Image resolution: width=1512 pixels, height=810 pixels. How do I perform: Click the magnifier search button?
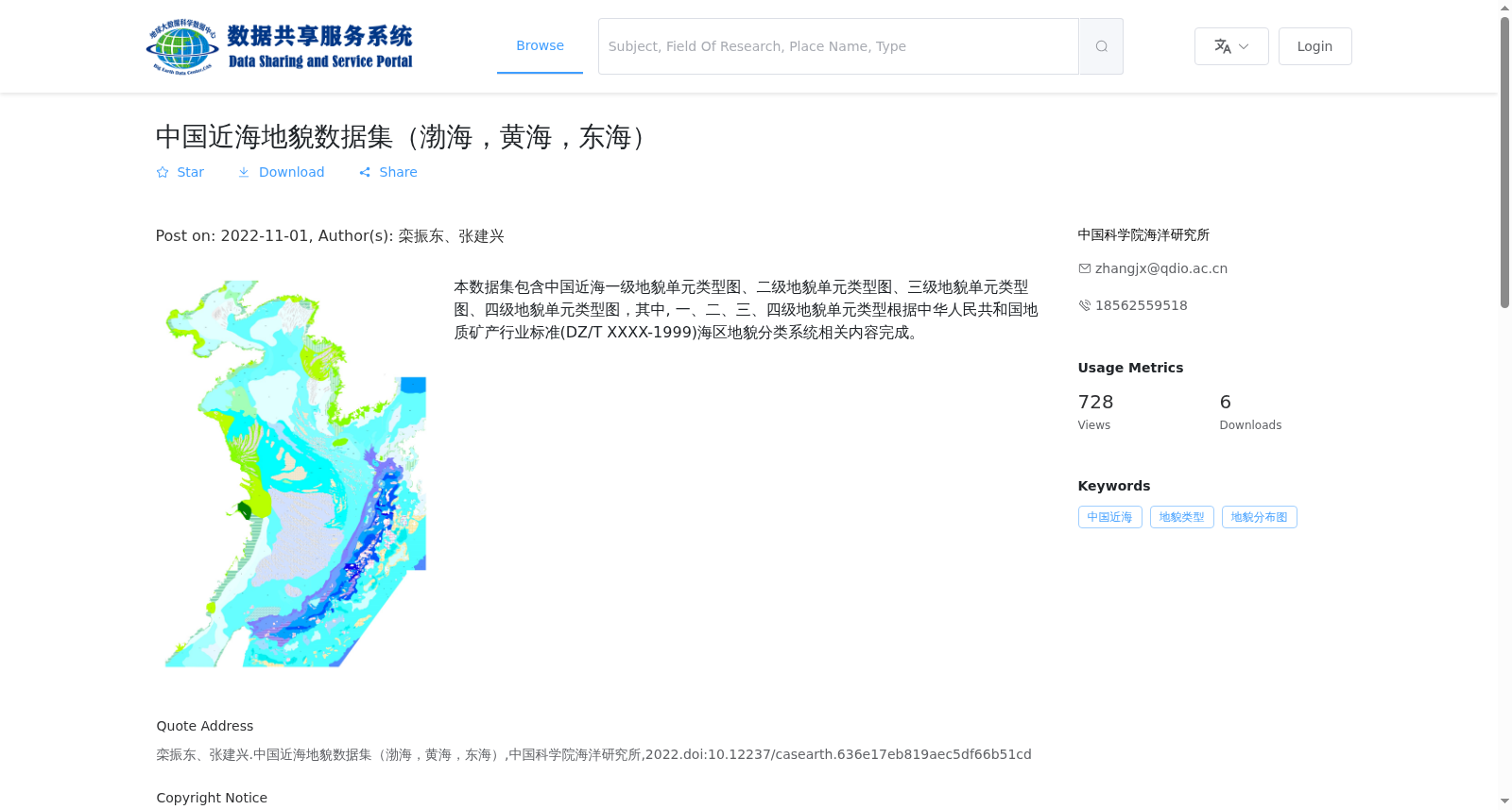1101,46
